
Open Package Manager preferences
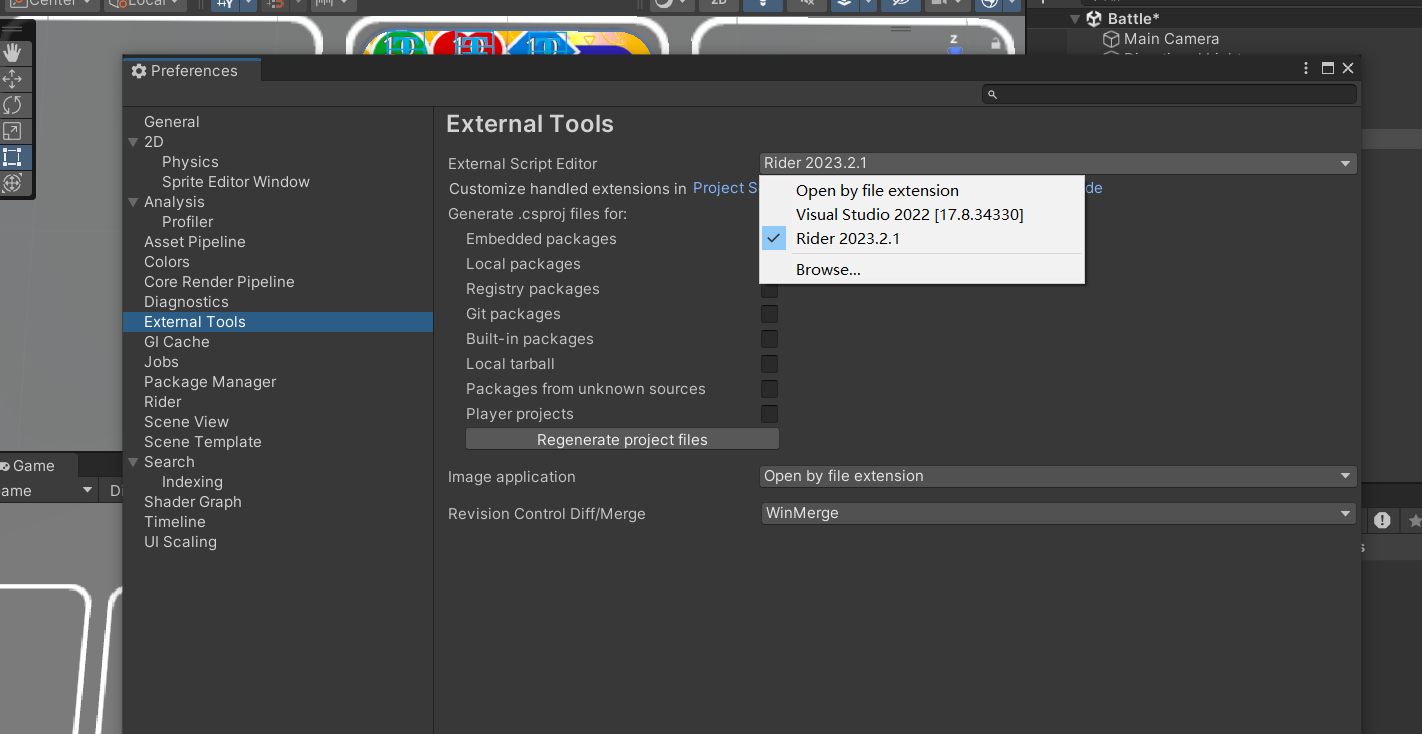point(210,382)
